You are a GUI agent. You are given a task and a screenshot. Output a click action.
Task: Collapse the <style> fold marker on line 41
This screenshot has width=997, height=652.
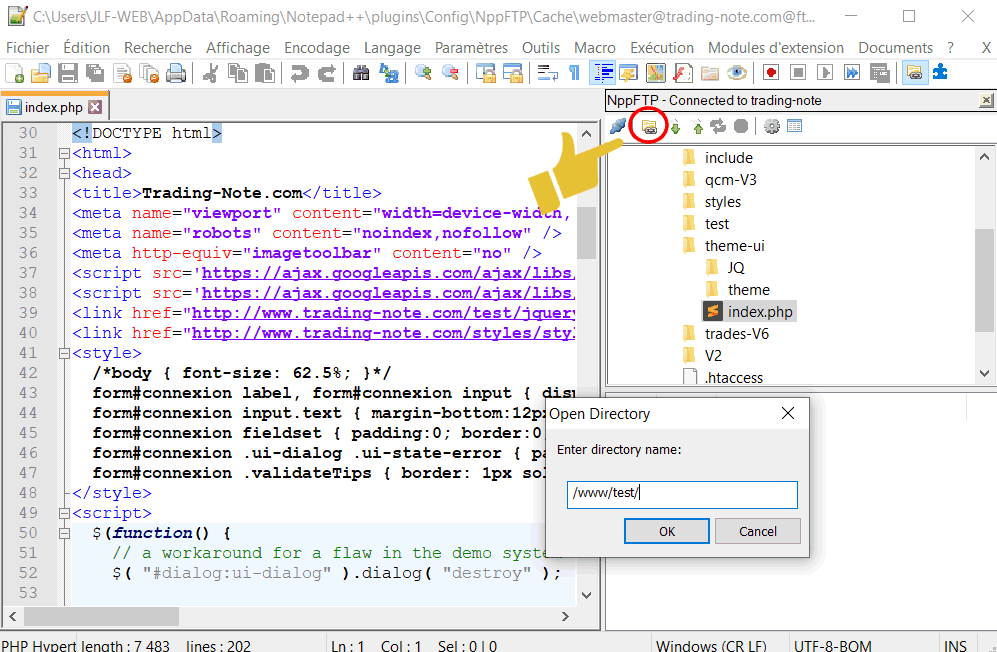click(64, 353)
